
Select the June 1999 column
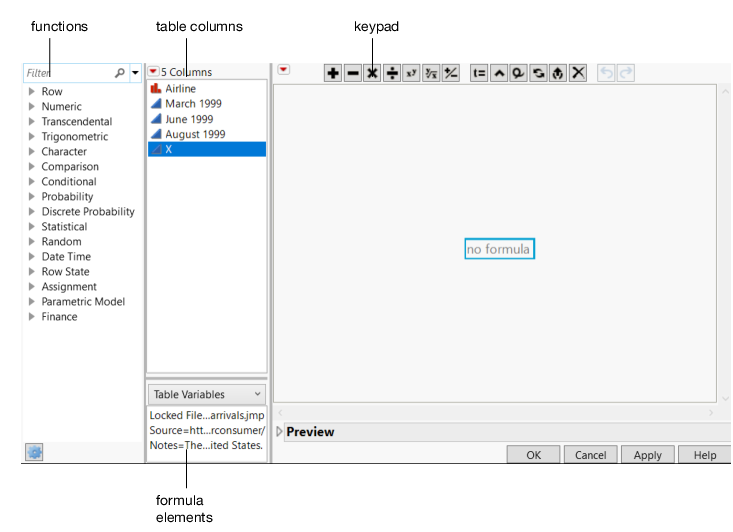click(x=207, y=119)
